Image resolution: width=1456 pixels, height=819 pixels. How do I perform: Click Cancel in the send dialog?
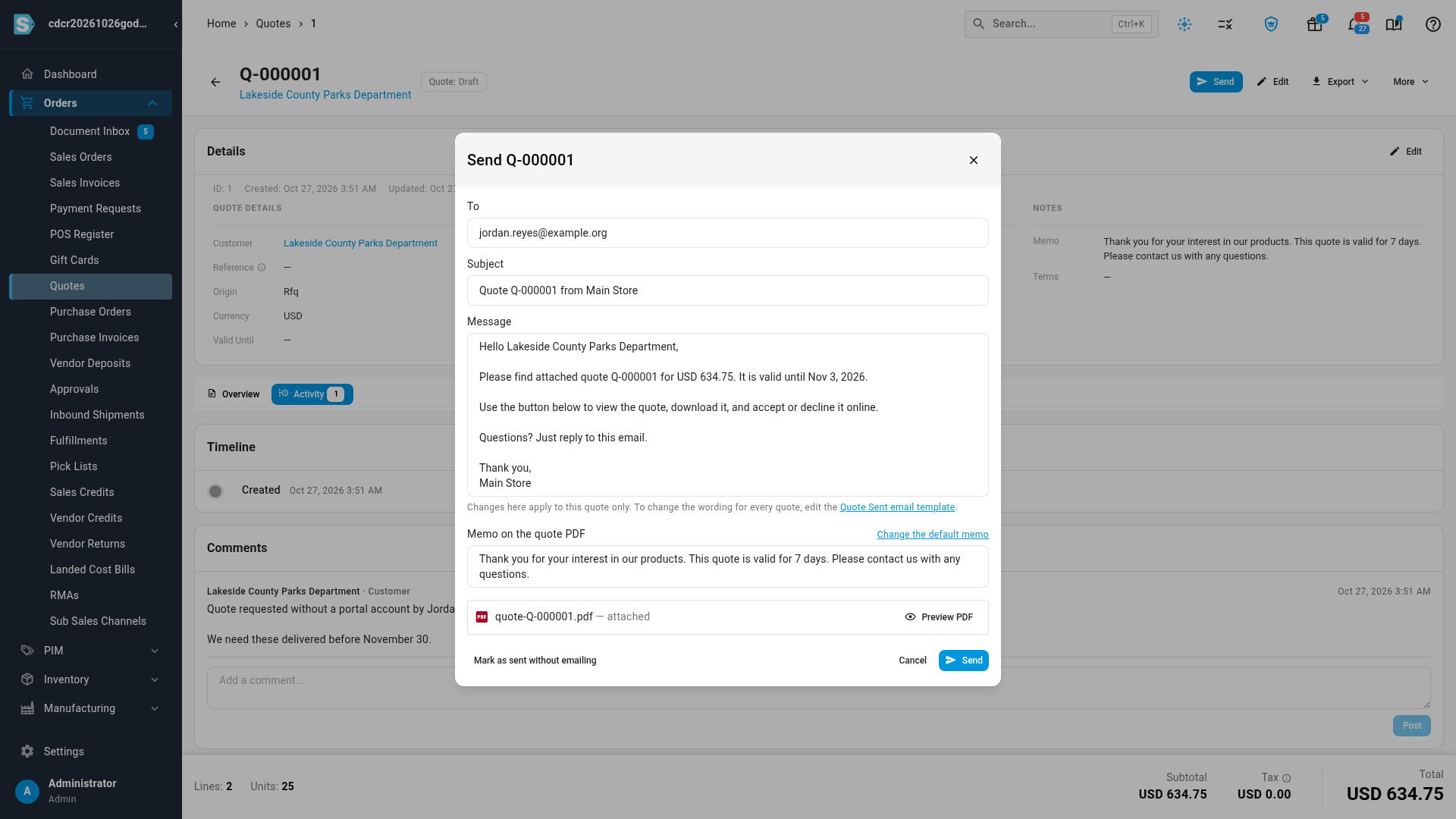click(913, 661)
